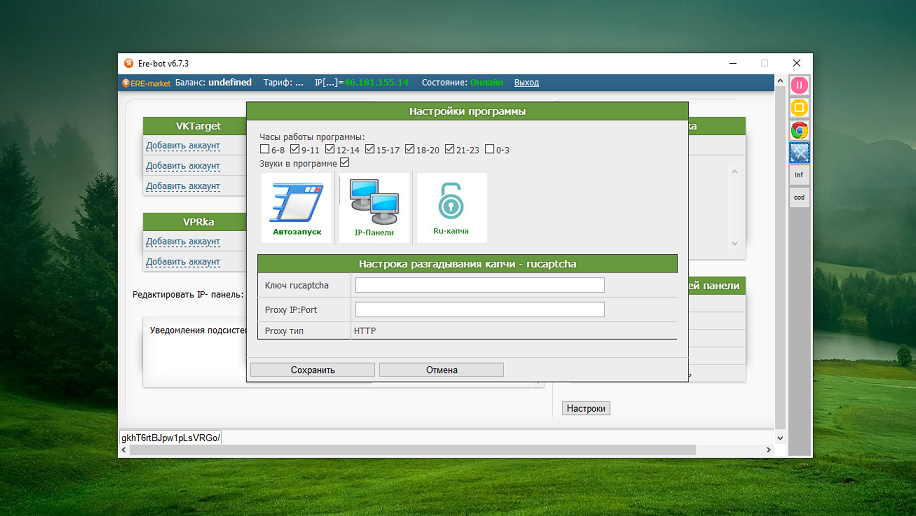Select the HTTP proxy type value
The image size is (916, 516).
pyautogui.click(x=365, y=331)
